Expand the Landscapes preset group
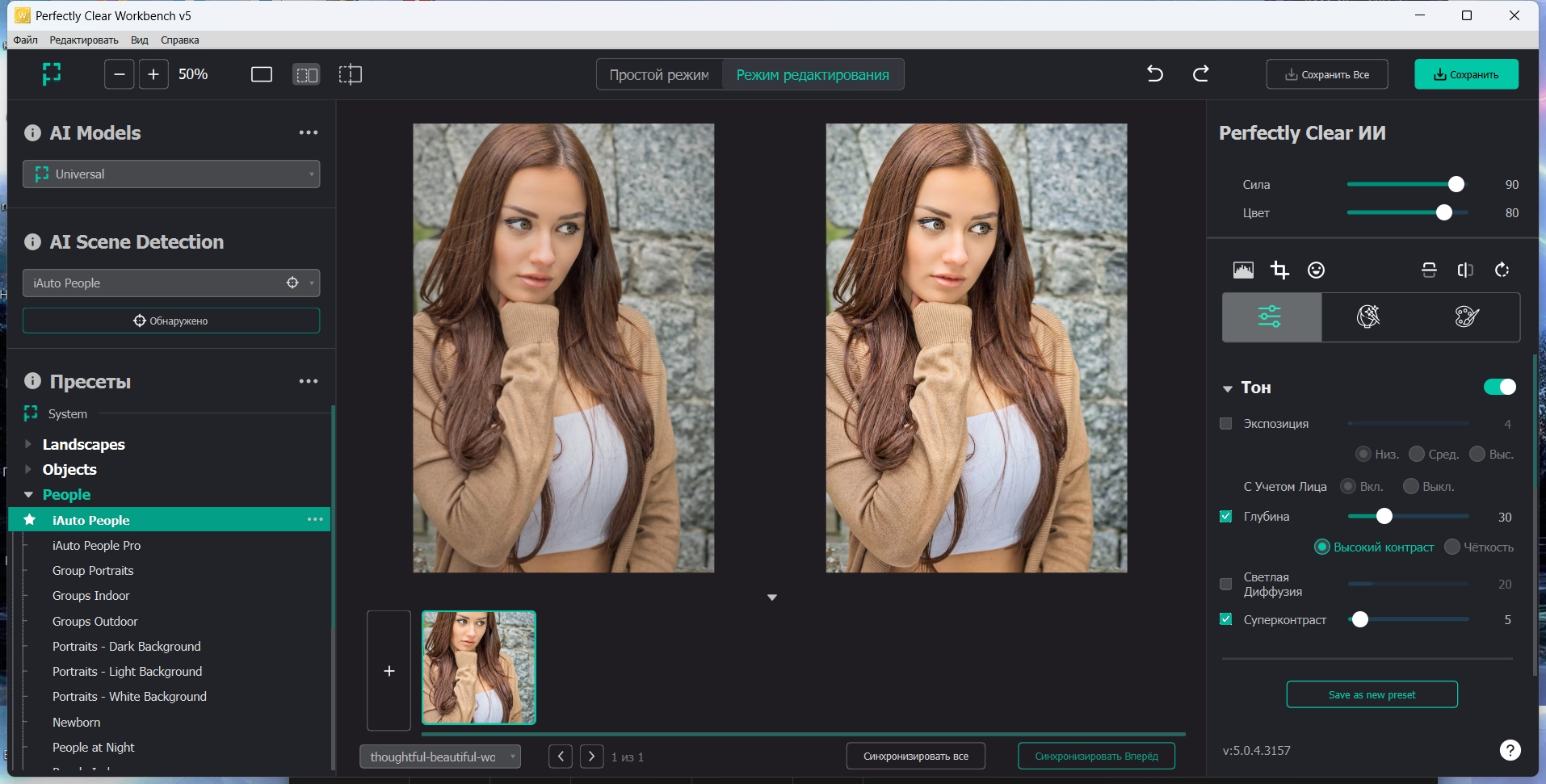Screen dimensions: 1546x784 click(28, 444)
